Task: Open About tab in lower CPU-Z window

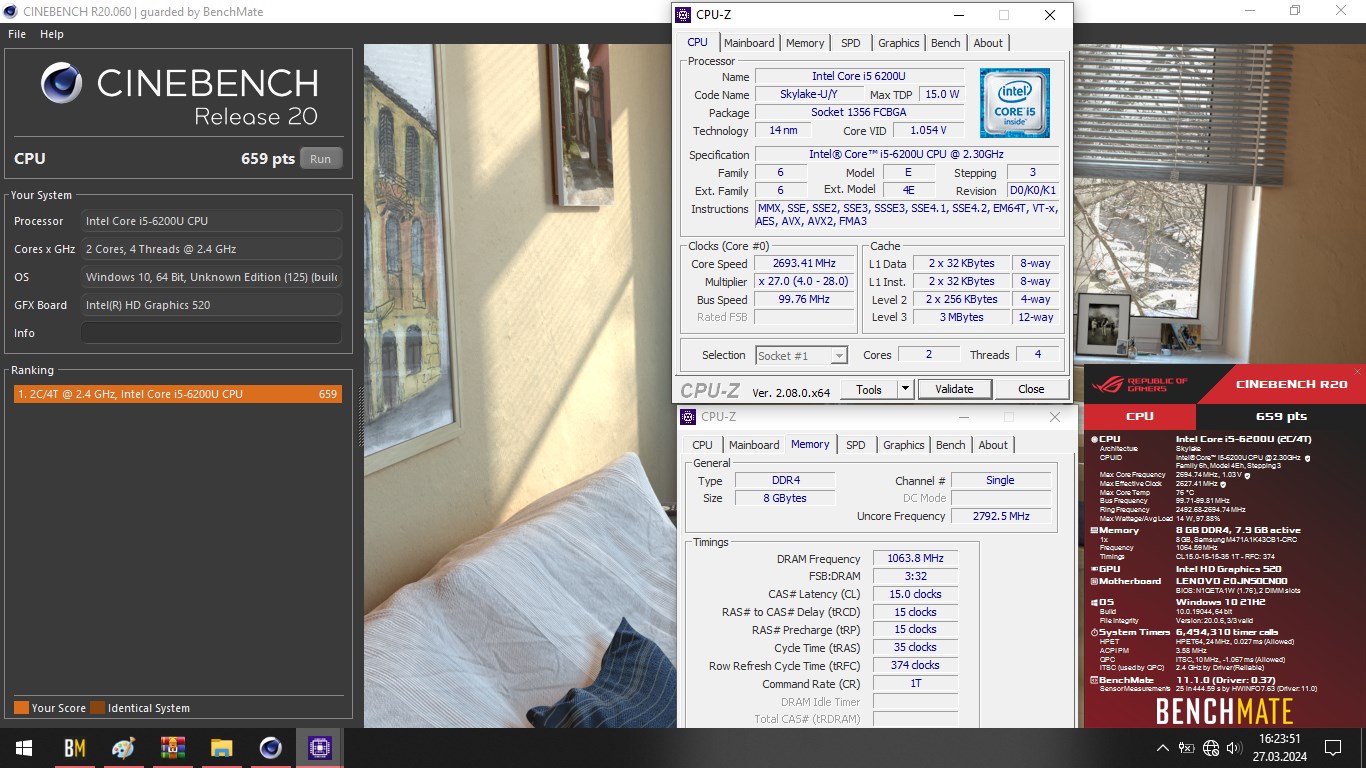Action: click(x=993, y=445)
